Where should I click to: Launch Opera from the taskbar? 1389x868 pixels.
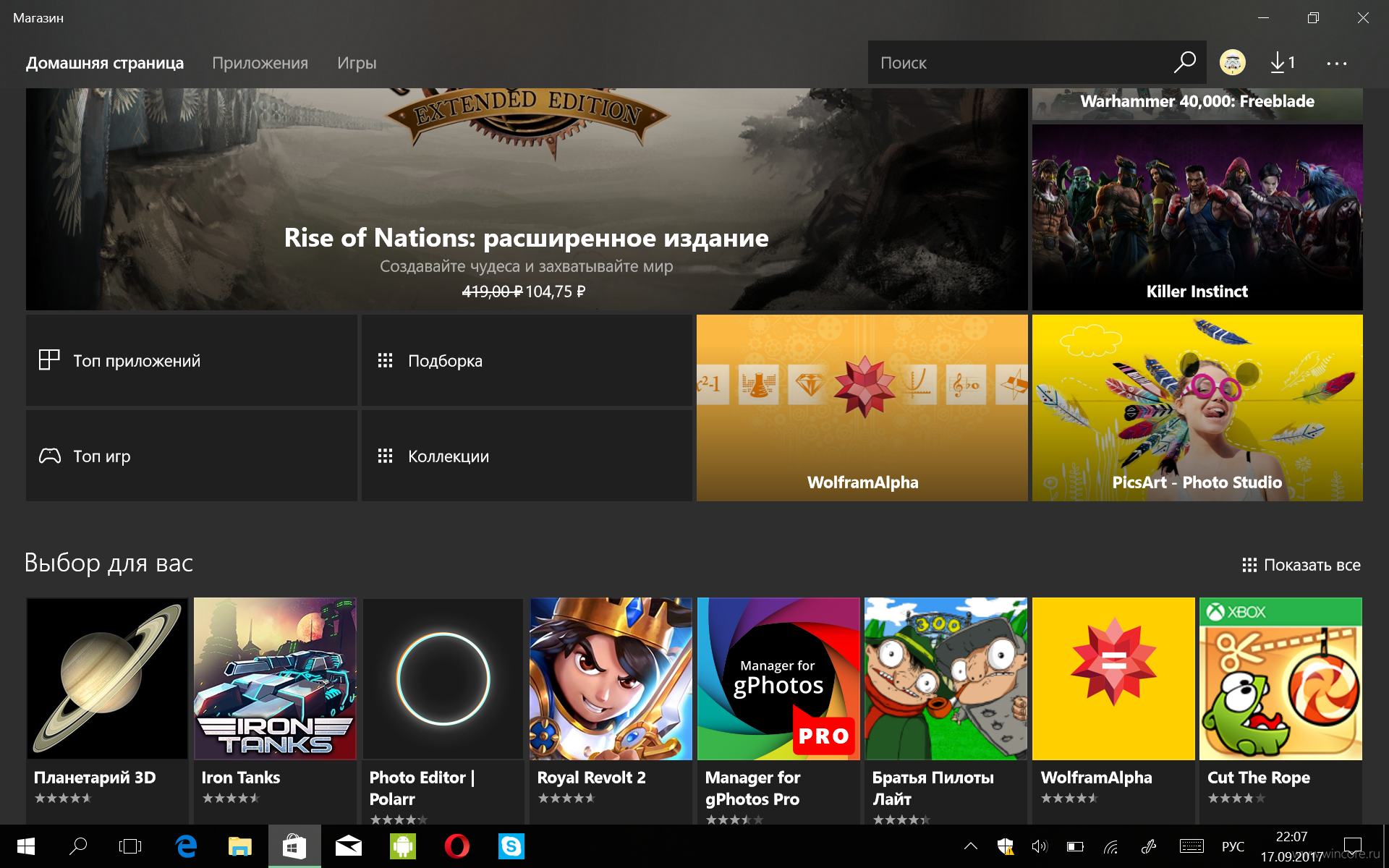click(x=457, y=846)
